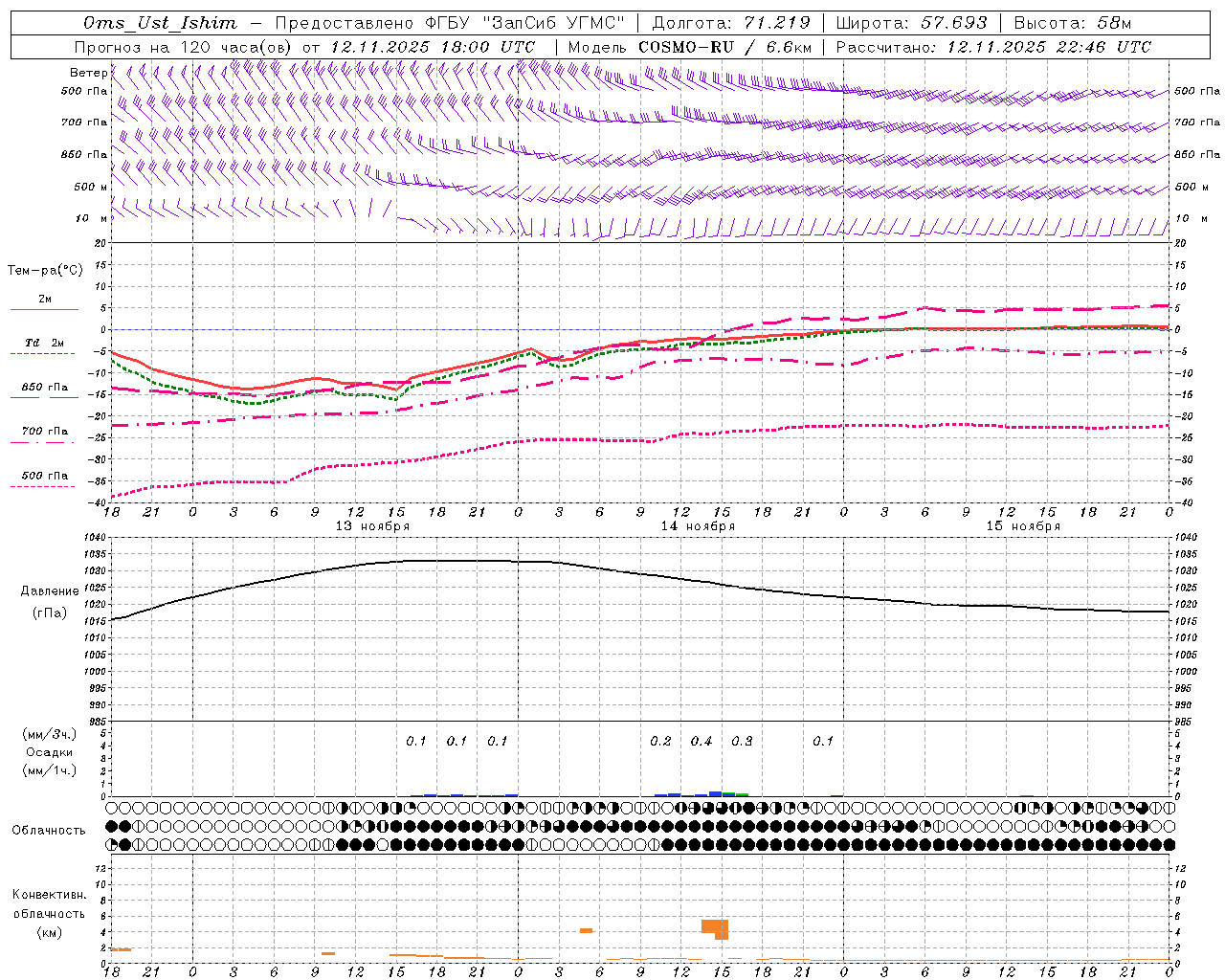The height and width of the screenshot is (980, 1225).
Task: Click the 0.4 precipitation amount value
Action: 702,742
